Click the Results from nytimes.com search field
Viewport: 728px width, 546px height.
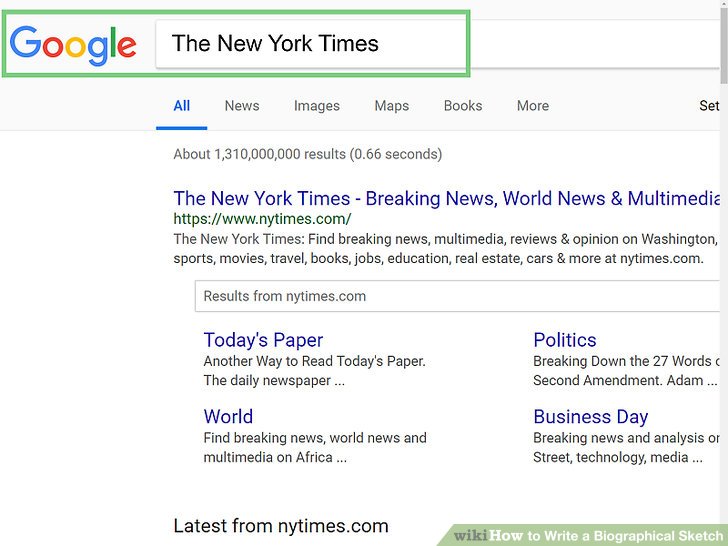pyautogui.click(x=455, y=296)
